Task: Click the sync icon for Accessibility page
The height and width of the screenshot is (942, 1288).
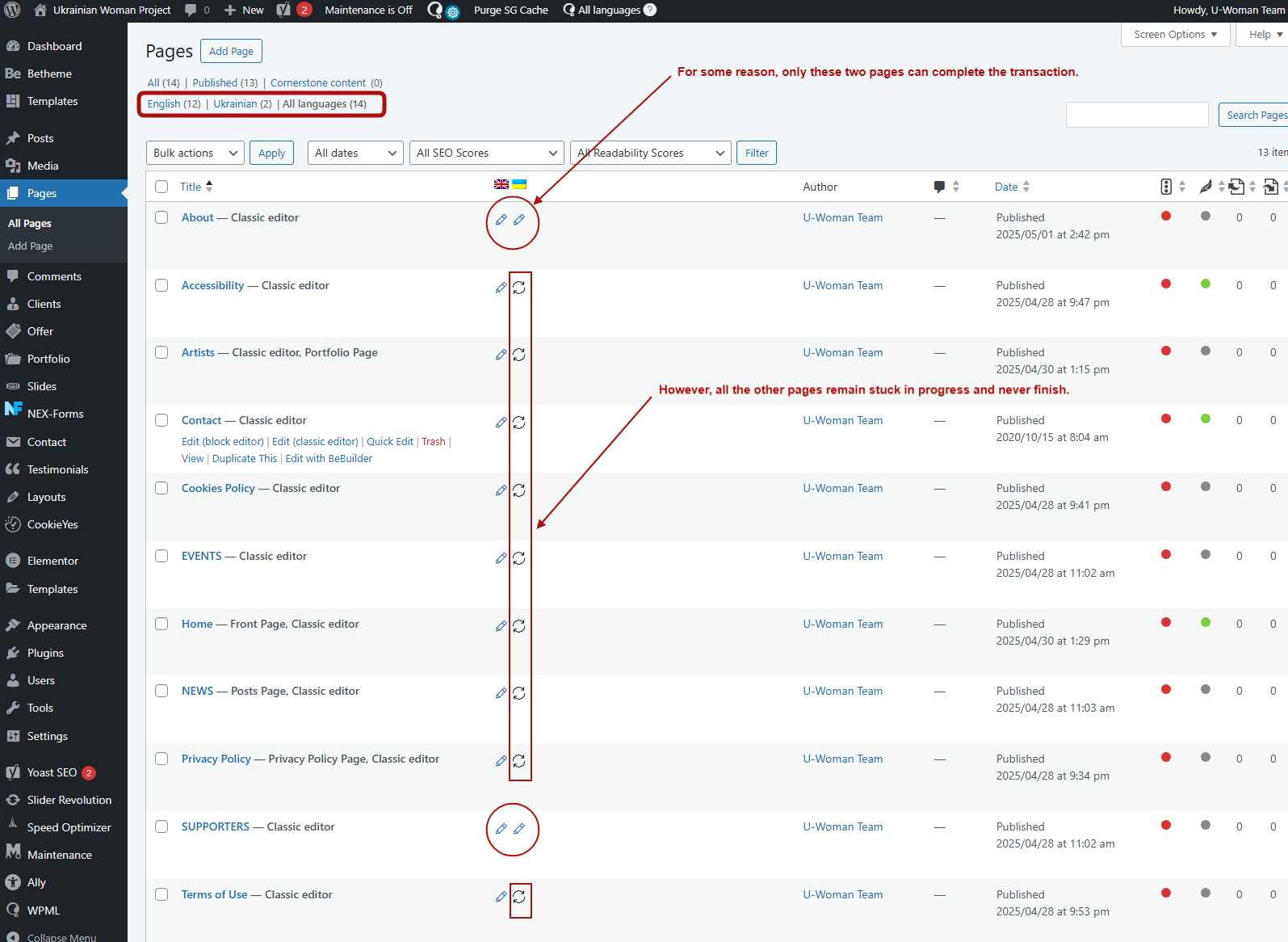Action: tap(519, 288)
